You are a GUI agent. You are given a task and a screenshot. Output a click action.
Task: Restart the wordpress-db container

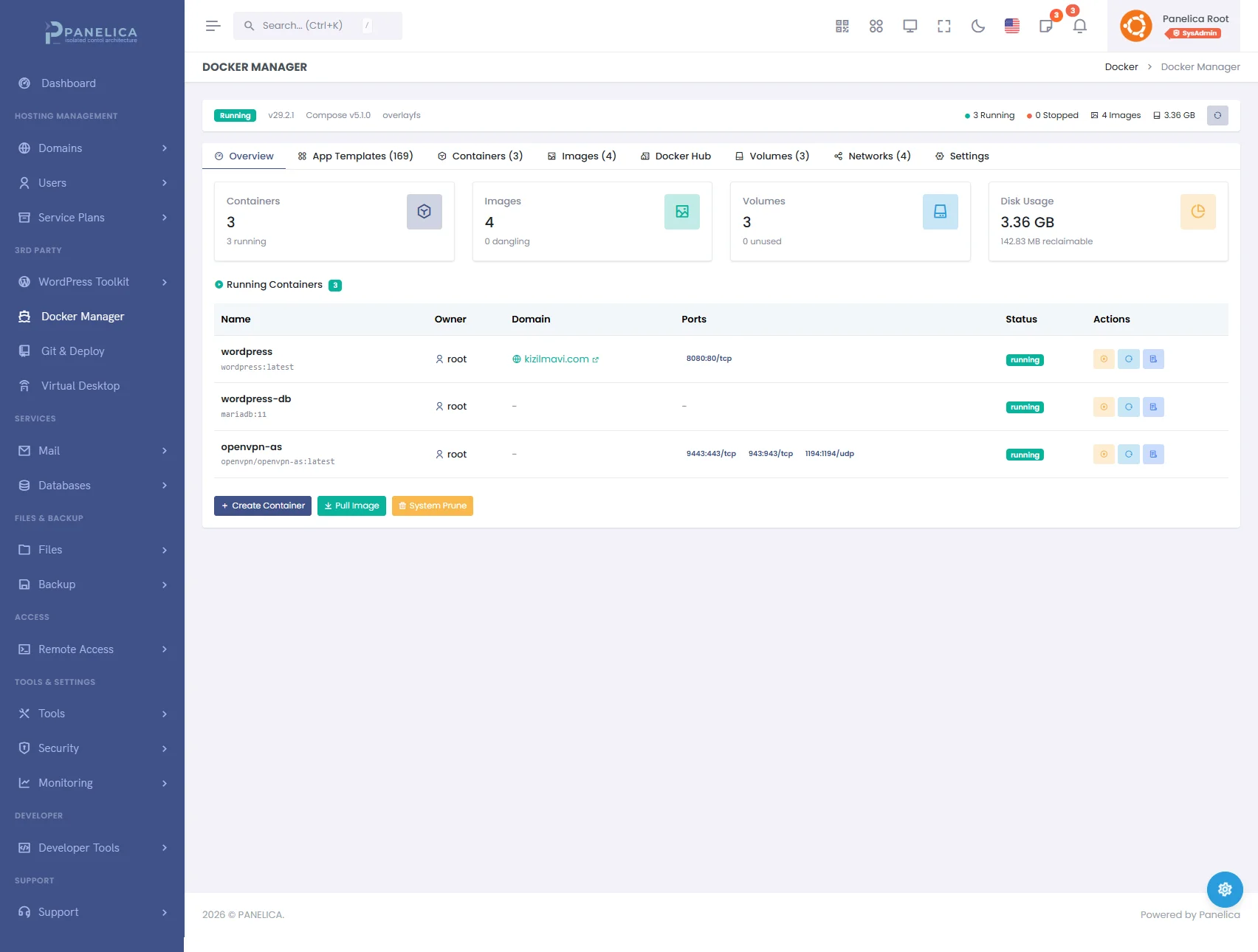tap(1128, 407)
